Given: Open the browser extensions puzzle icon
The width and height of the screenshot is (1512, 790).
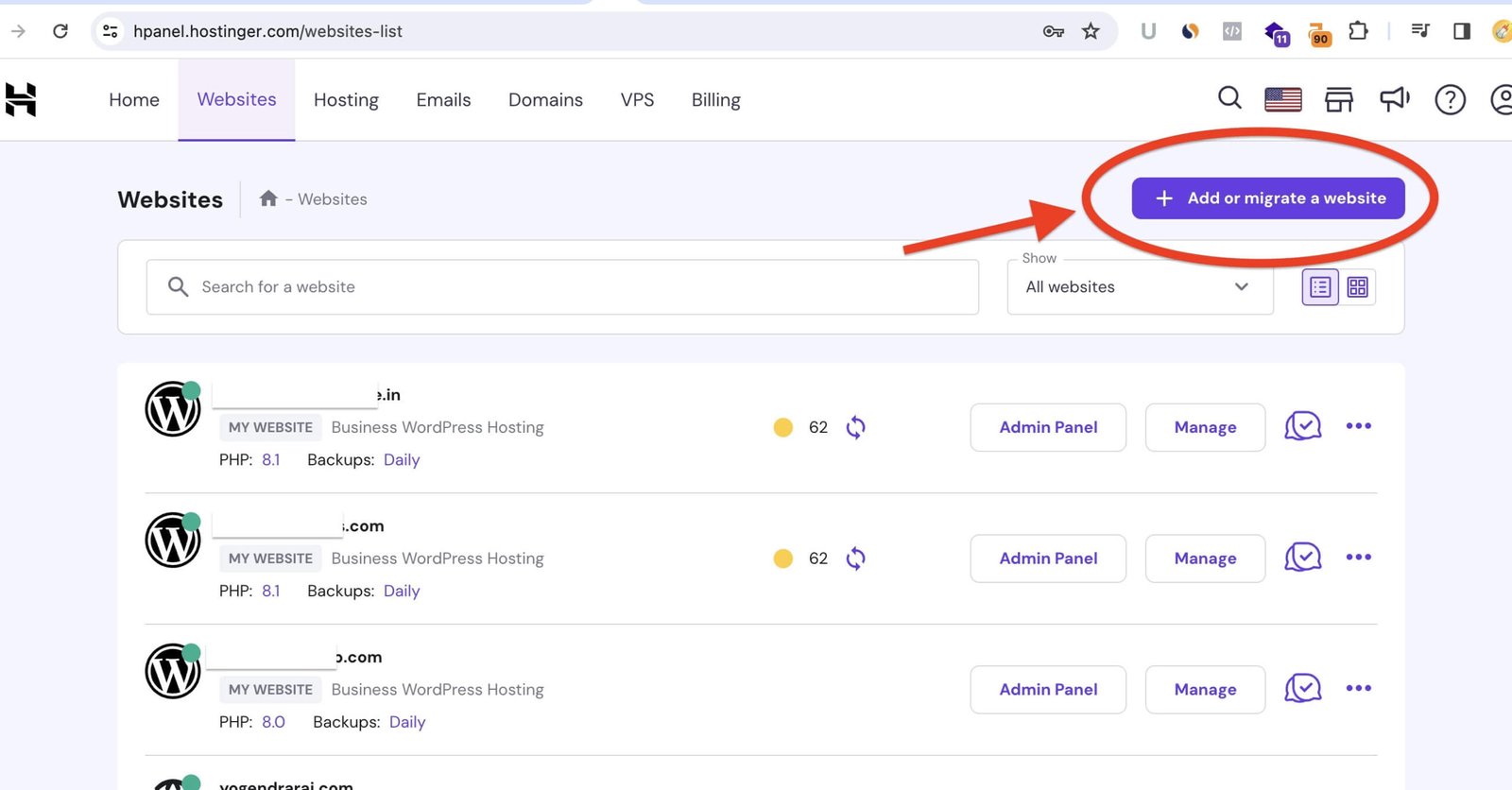Looking at the screenshot, I should pos(1358,31).
